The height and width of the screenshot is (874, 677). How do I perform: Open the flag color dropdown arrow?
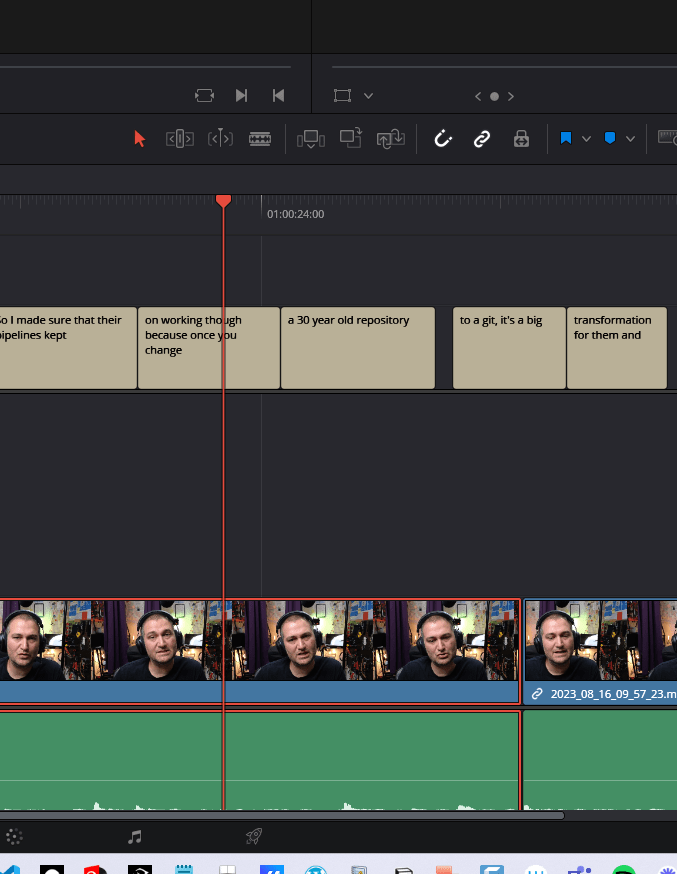(586, 139)
